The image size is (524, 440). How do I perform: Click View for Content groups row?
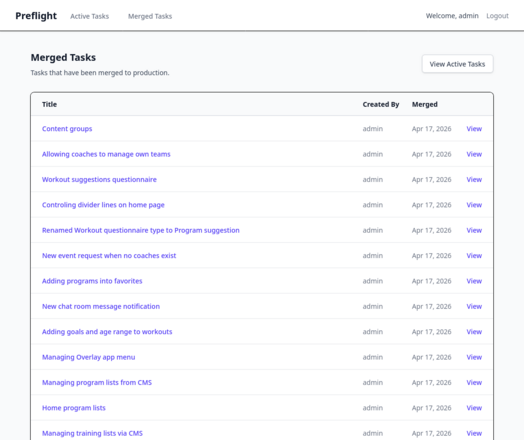tap(474, 129)
